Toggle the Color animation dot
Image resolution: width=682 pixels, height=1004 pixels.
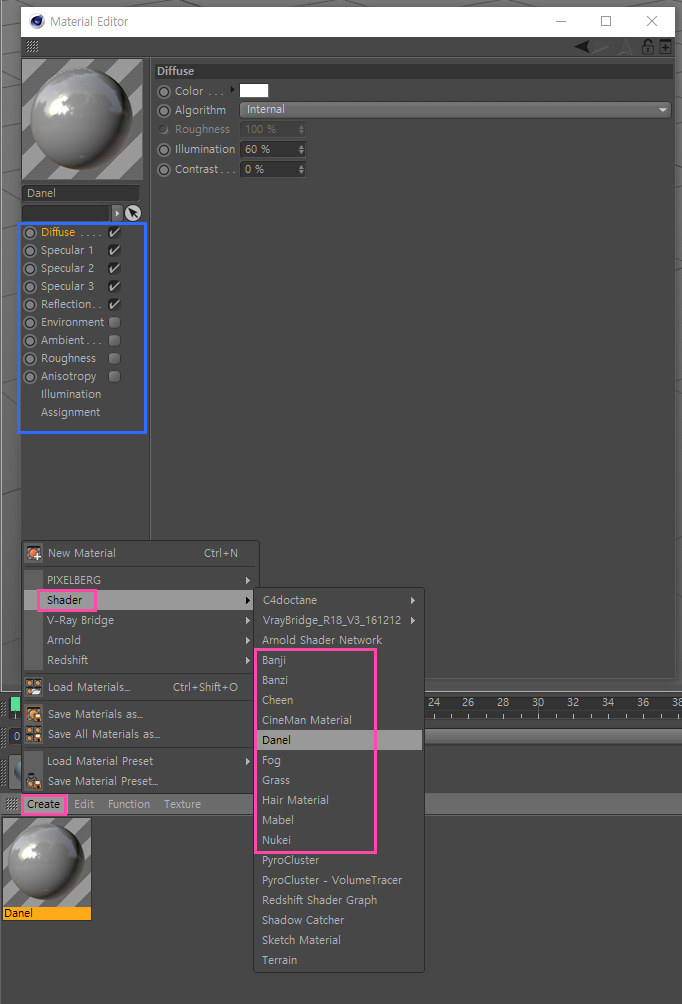(164, 92)
